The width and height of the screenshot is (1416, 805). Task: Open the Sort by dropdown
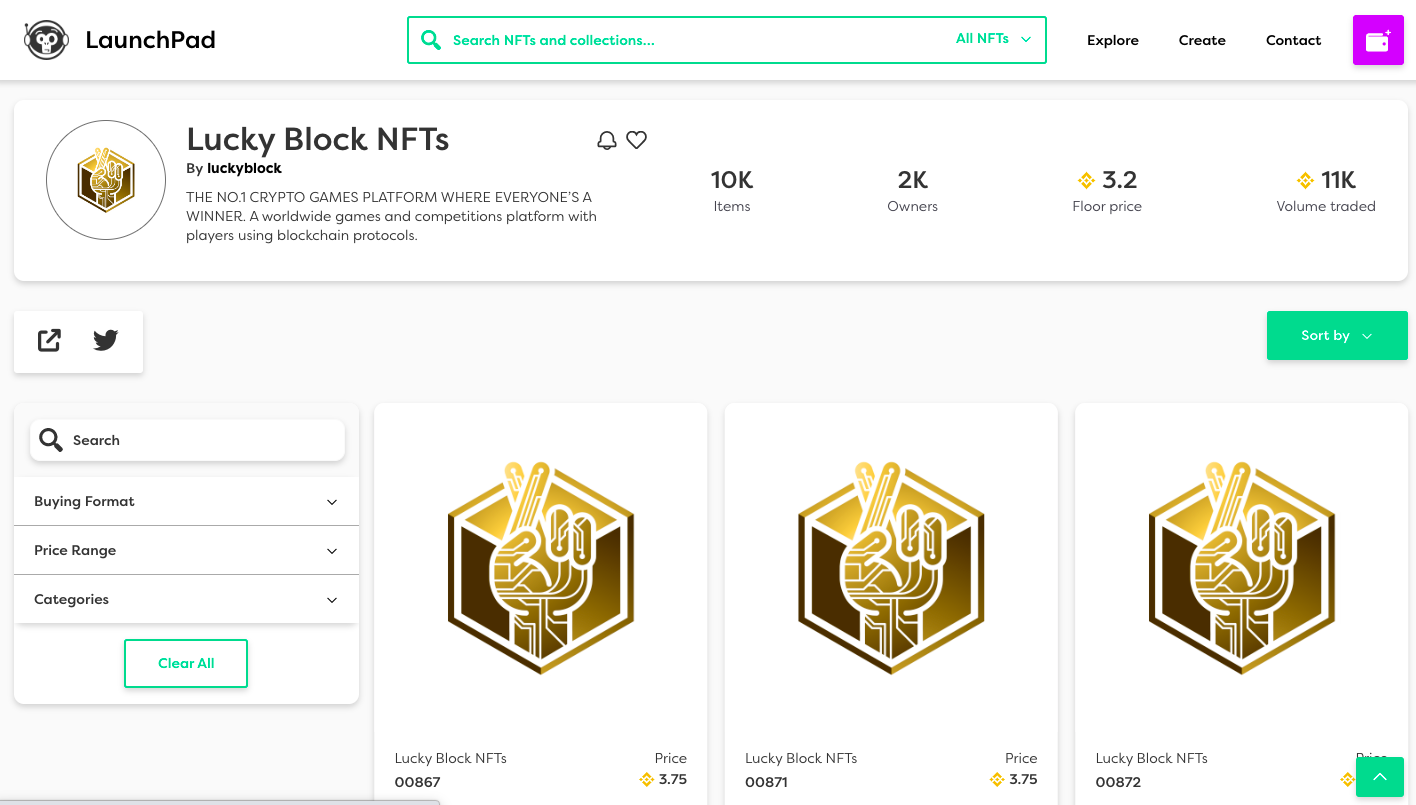(1337, 335)
